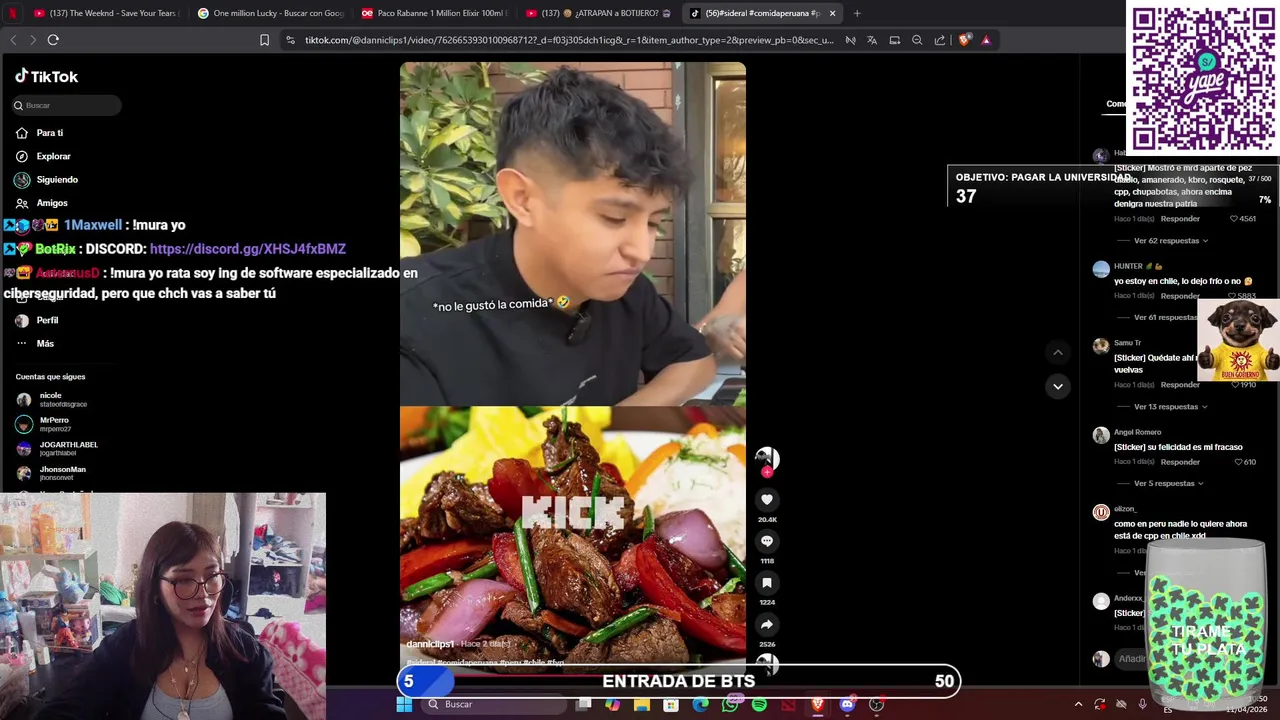This screenshot has height=720, width=1280.
Task: Click the share page icon in address bar
Action: 940,40
